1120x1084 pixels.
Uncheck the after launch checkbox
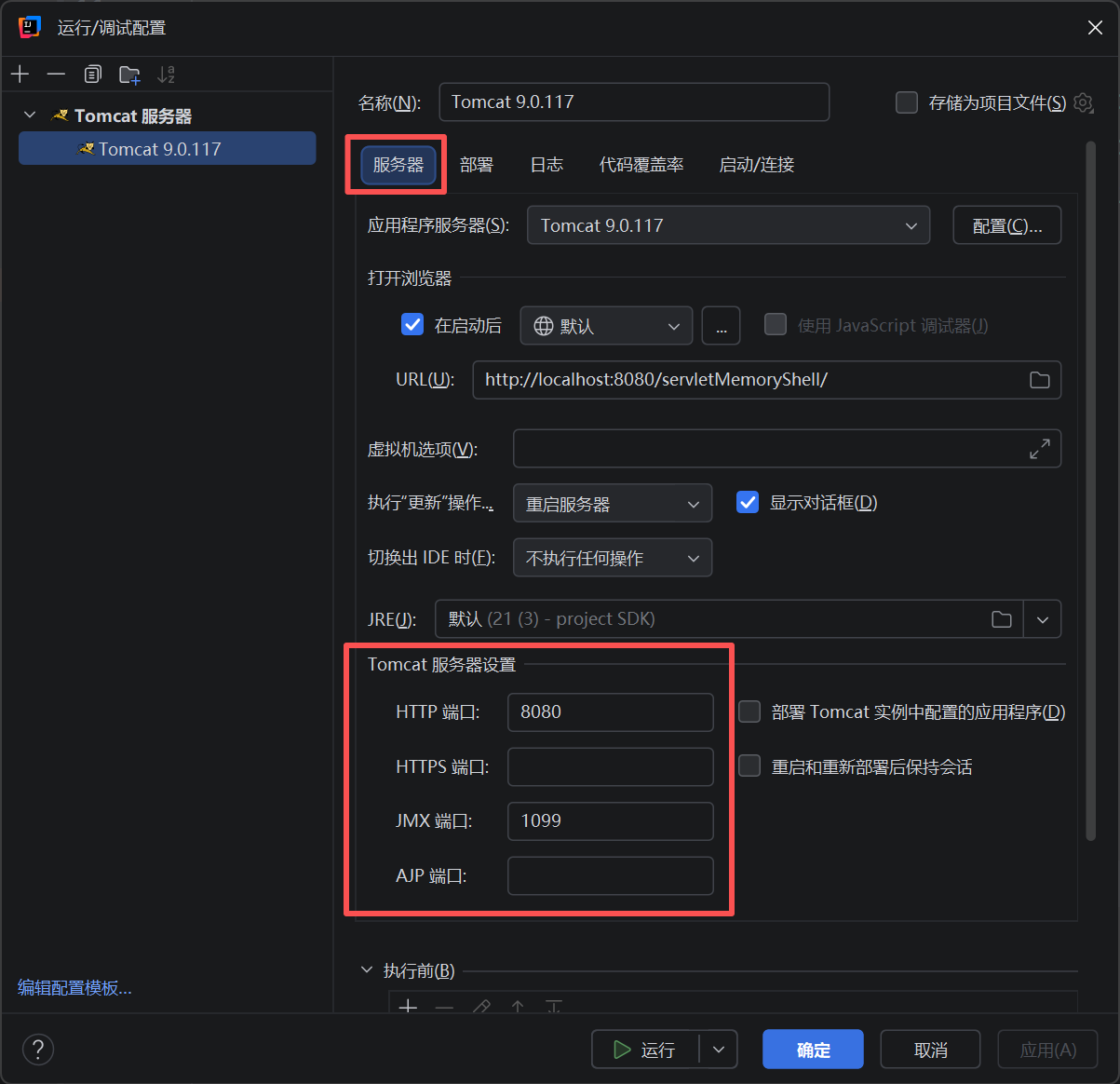(x=412, y=324)
